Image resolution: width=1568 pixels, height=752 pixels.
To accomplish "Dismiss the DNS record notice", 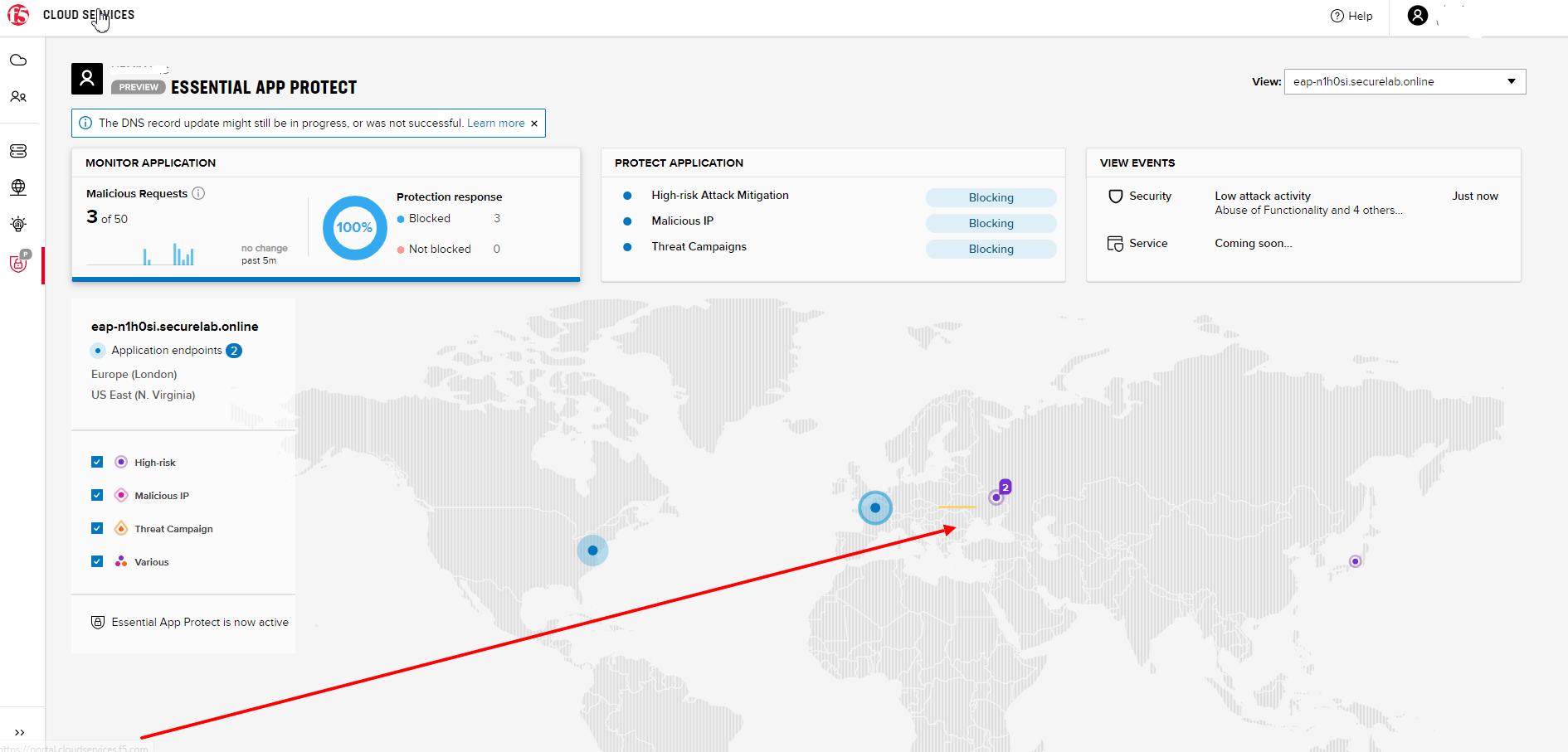I will click(x=534, y=124).
